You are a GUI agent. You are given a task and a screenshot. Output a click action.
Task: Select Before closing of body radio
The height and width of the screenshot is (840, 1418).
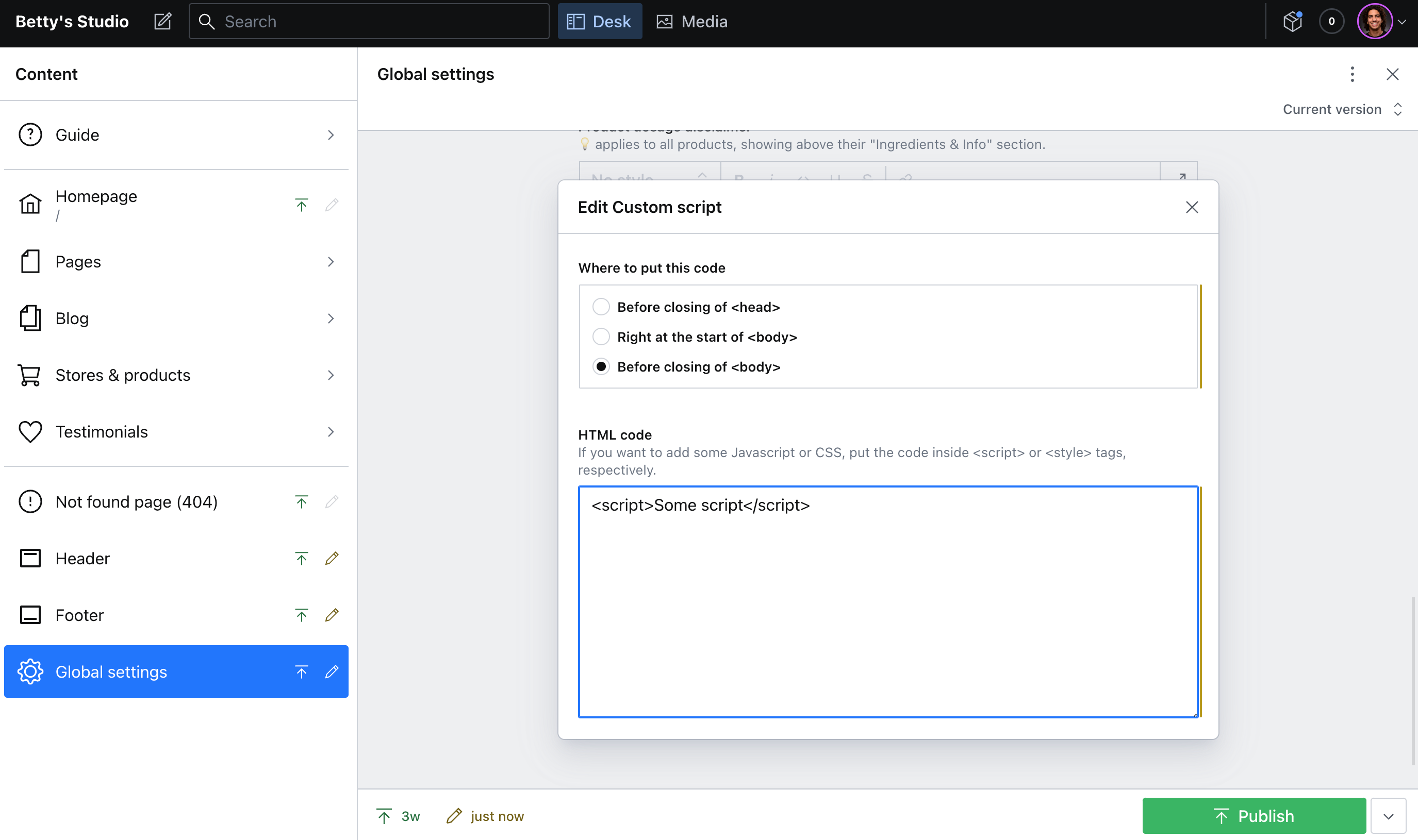601,367
